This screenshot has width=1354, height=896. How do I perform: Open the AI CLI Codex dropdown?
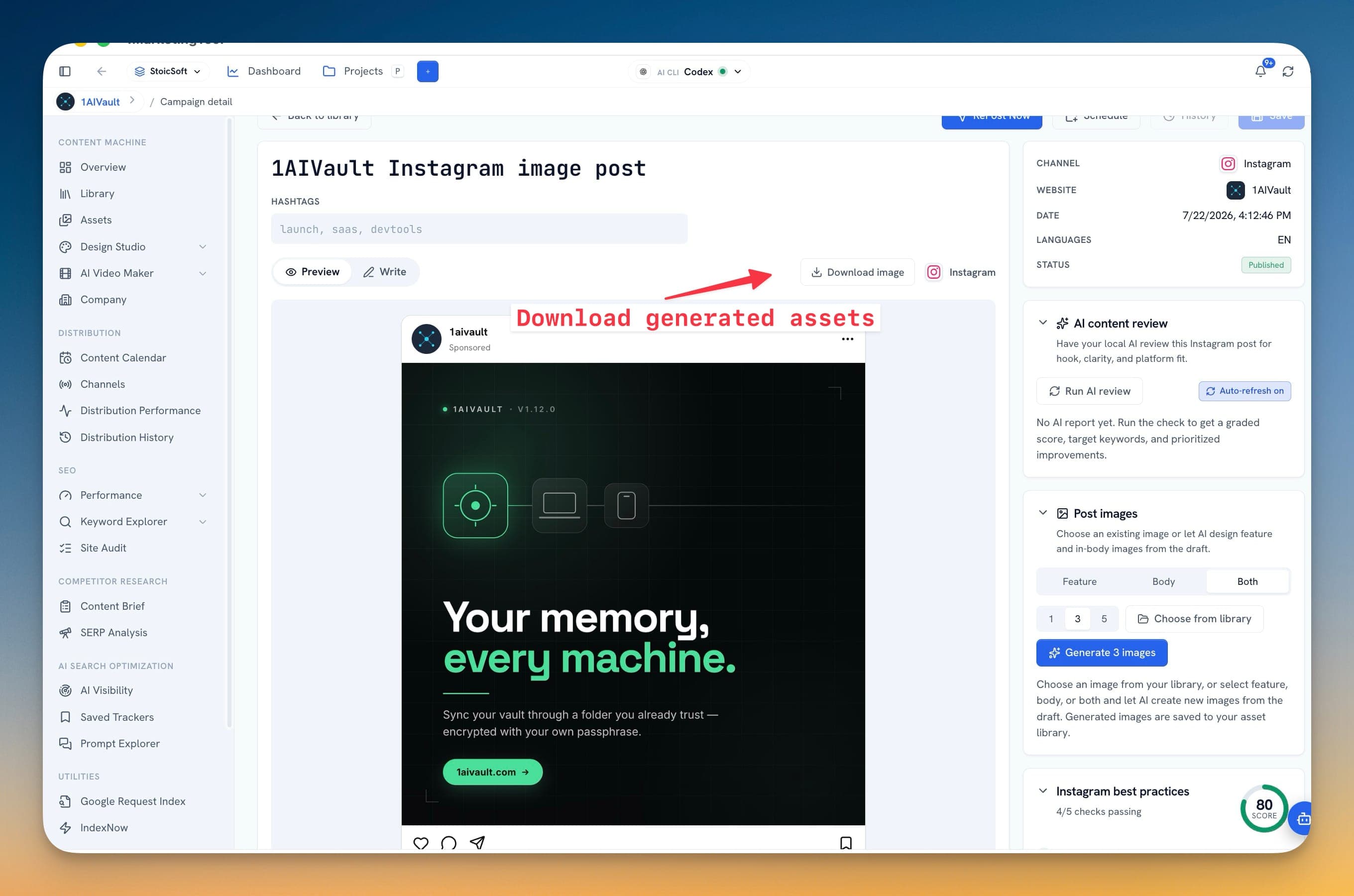[x=689, y=71]
